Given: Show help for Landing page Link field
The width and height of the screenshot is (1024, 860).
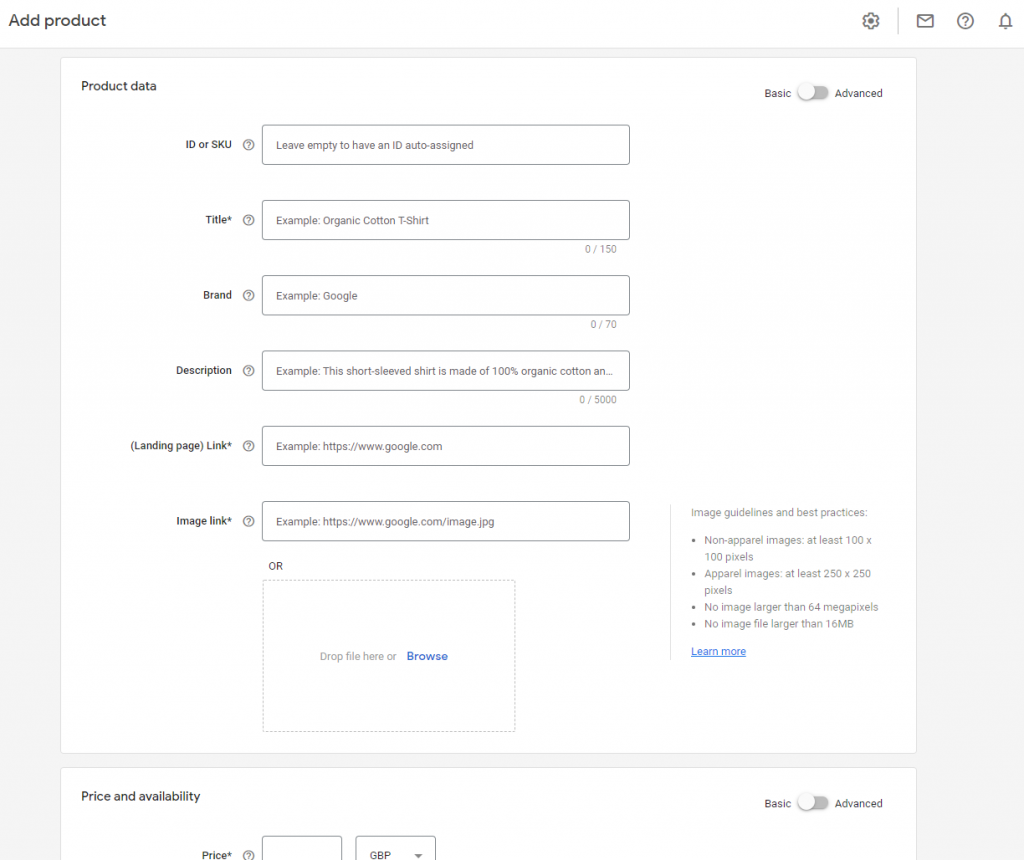Looking at the screenshot, I should tap(248, 446).
